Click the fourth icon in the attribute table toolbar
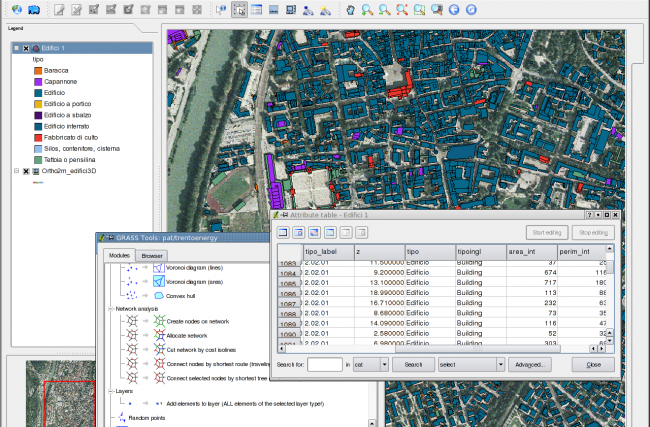 330,233
